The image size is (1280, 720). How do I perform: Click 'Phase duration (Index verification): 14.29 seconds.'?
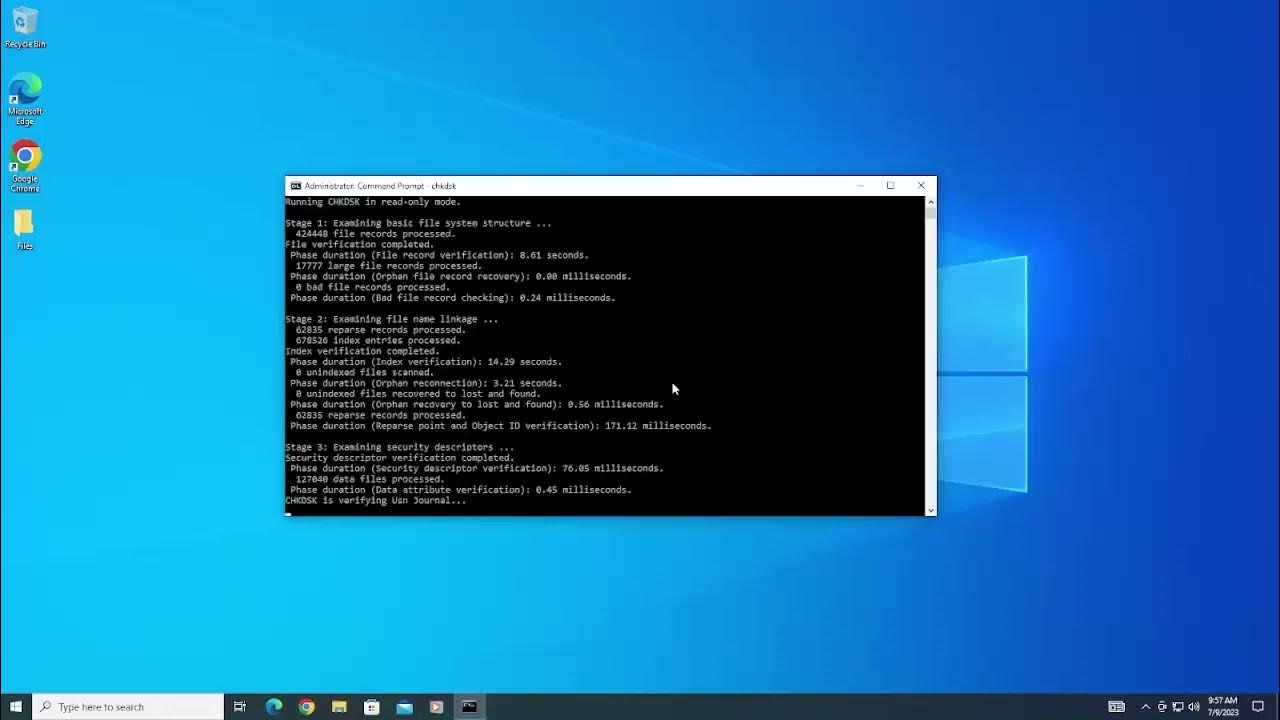coord(426,362)
